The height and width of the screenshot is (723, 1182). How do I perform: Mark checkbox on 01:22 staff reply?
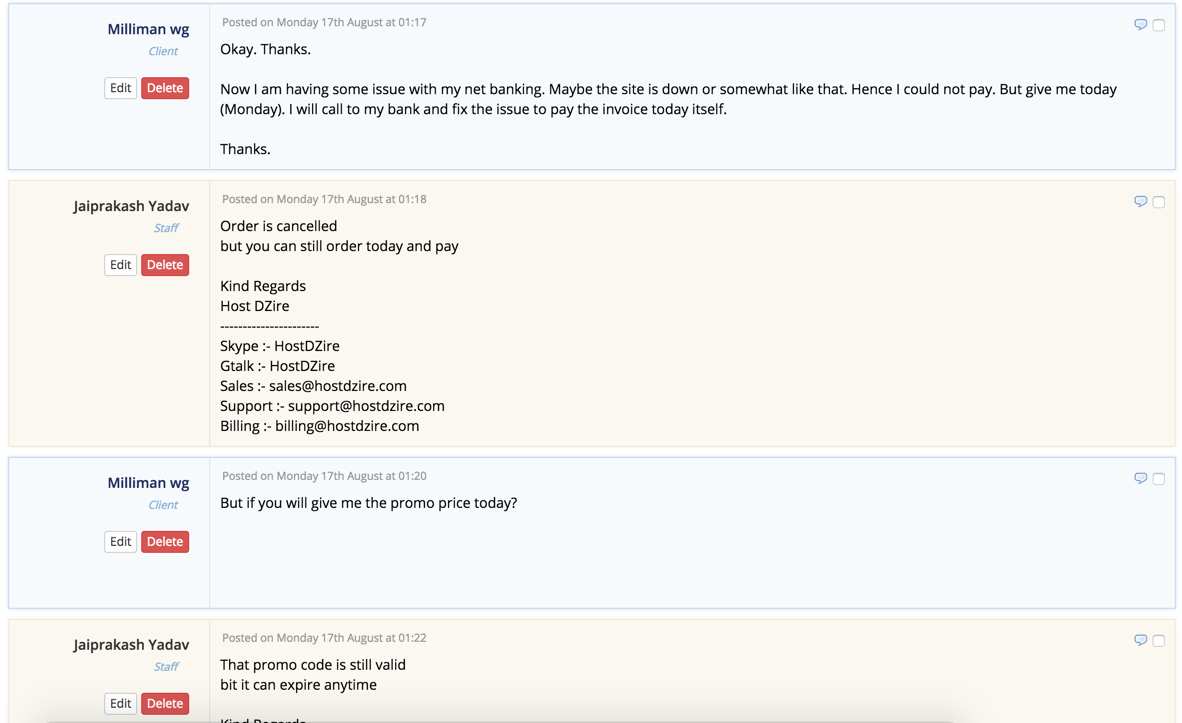(x=1158, y=641)
